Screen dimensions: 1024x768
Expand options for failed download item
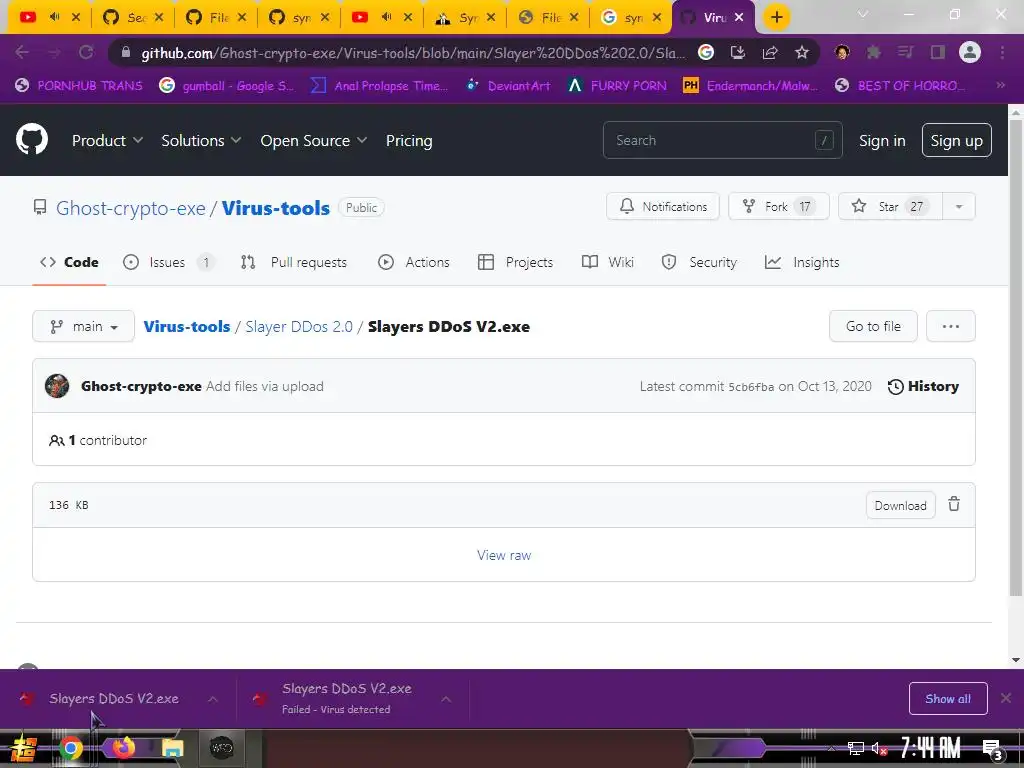(445, 699)
